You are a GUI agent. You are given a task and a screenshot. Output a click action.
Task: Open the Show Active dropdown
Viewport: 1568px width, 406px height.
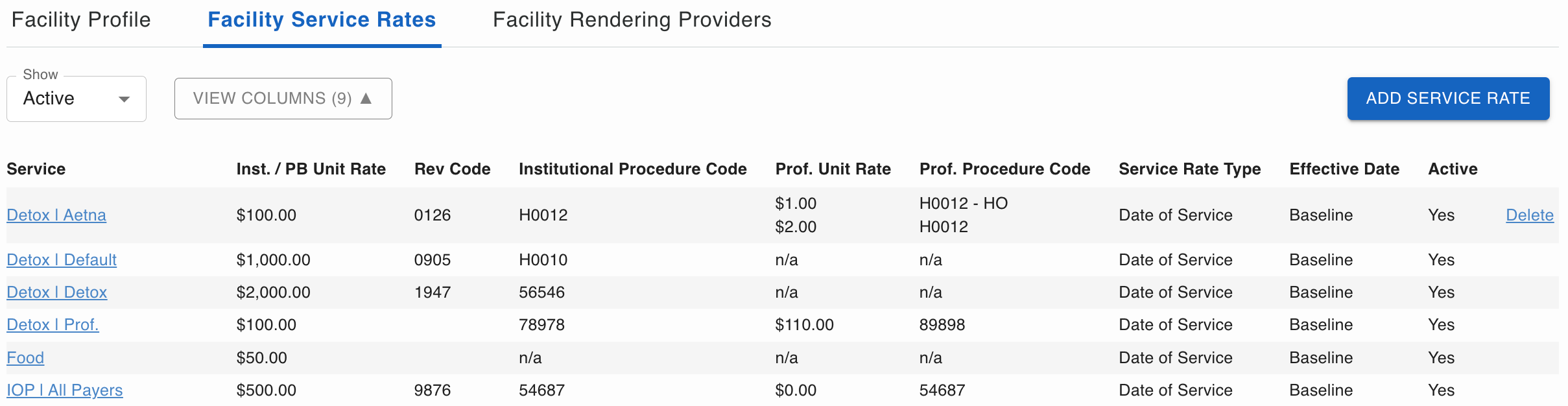[76, 99]
